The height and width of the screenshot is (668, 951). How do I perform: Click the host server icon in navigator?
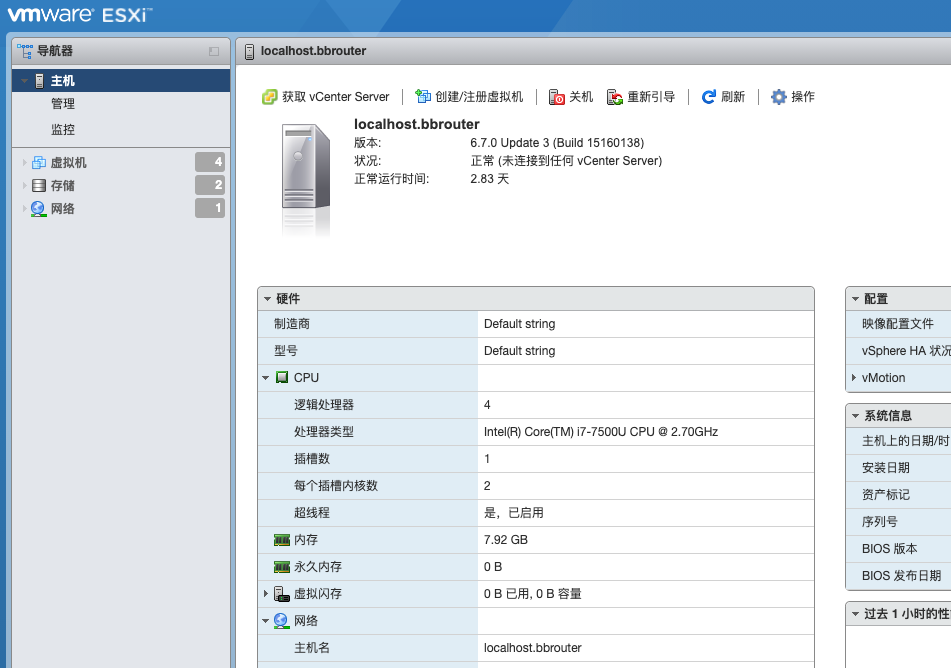pyautogui.click(x=39, y=81)
